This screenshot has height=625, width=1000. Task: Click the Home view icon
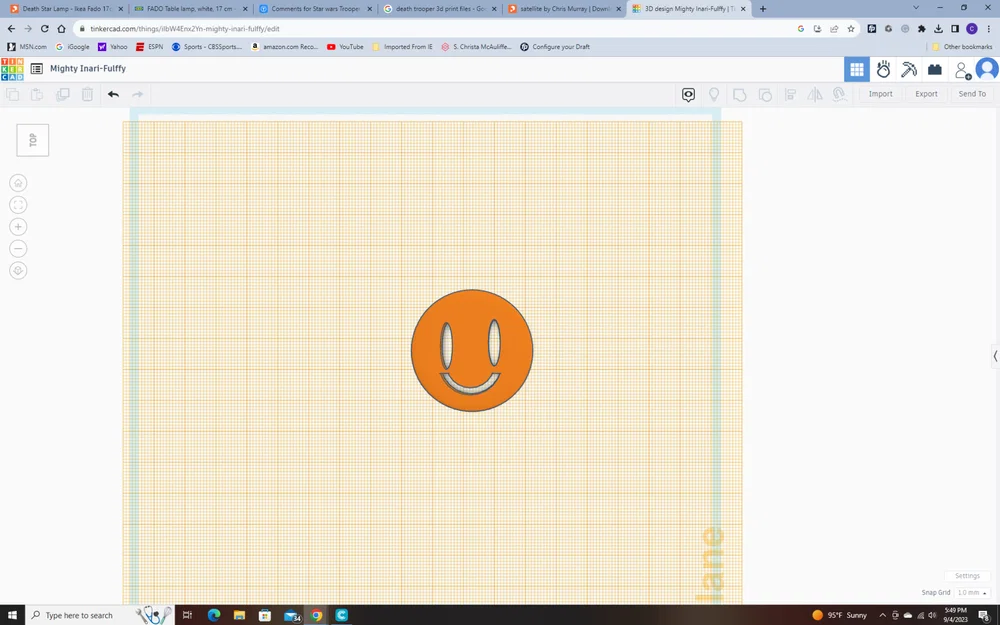pyautogui.click(x=18, y=183)
